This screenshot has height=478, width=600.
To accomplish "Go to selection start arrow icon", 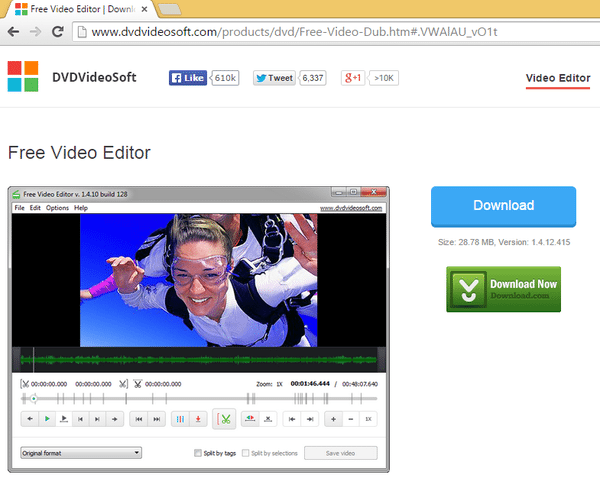I will tap(292, 419).
